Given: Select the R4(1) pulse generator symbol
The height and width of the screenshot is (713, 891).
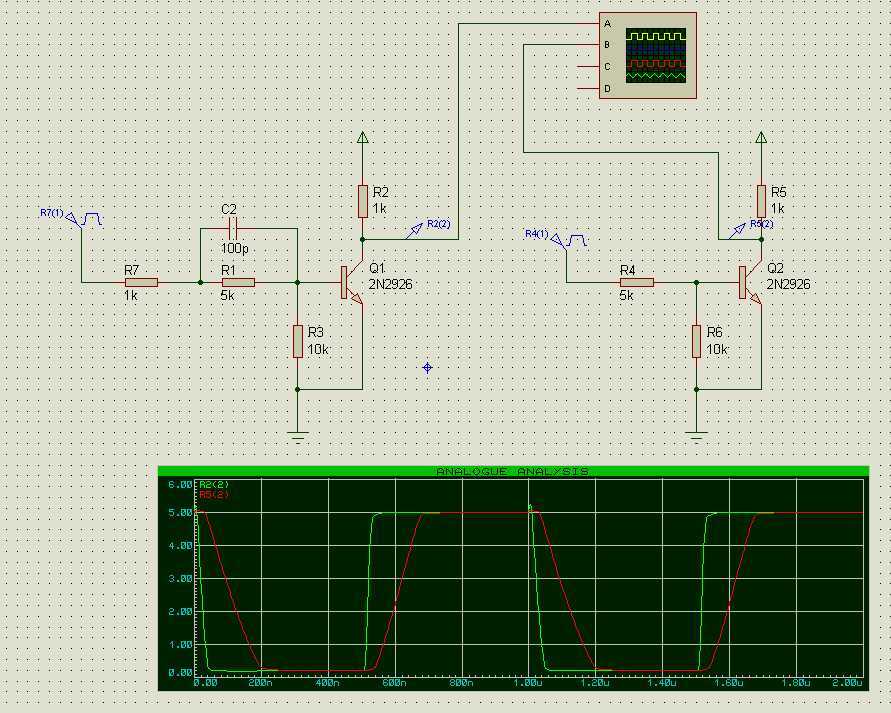Looking at the screenshot, I should (x=569, y=240).
